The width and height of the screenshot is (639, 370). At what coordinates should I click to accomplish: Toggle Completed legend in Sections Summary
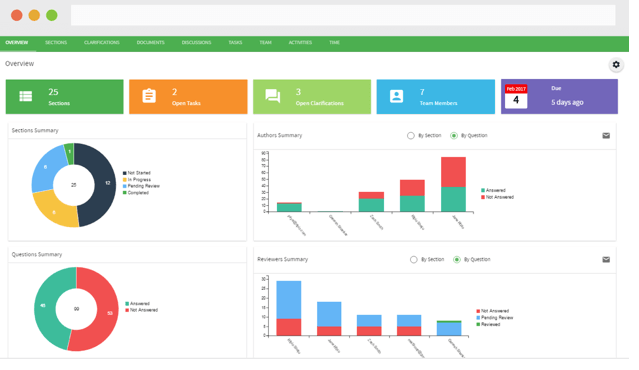click(x=136, y=193)
